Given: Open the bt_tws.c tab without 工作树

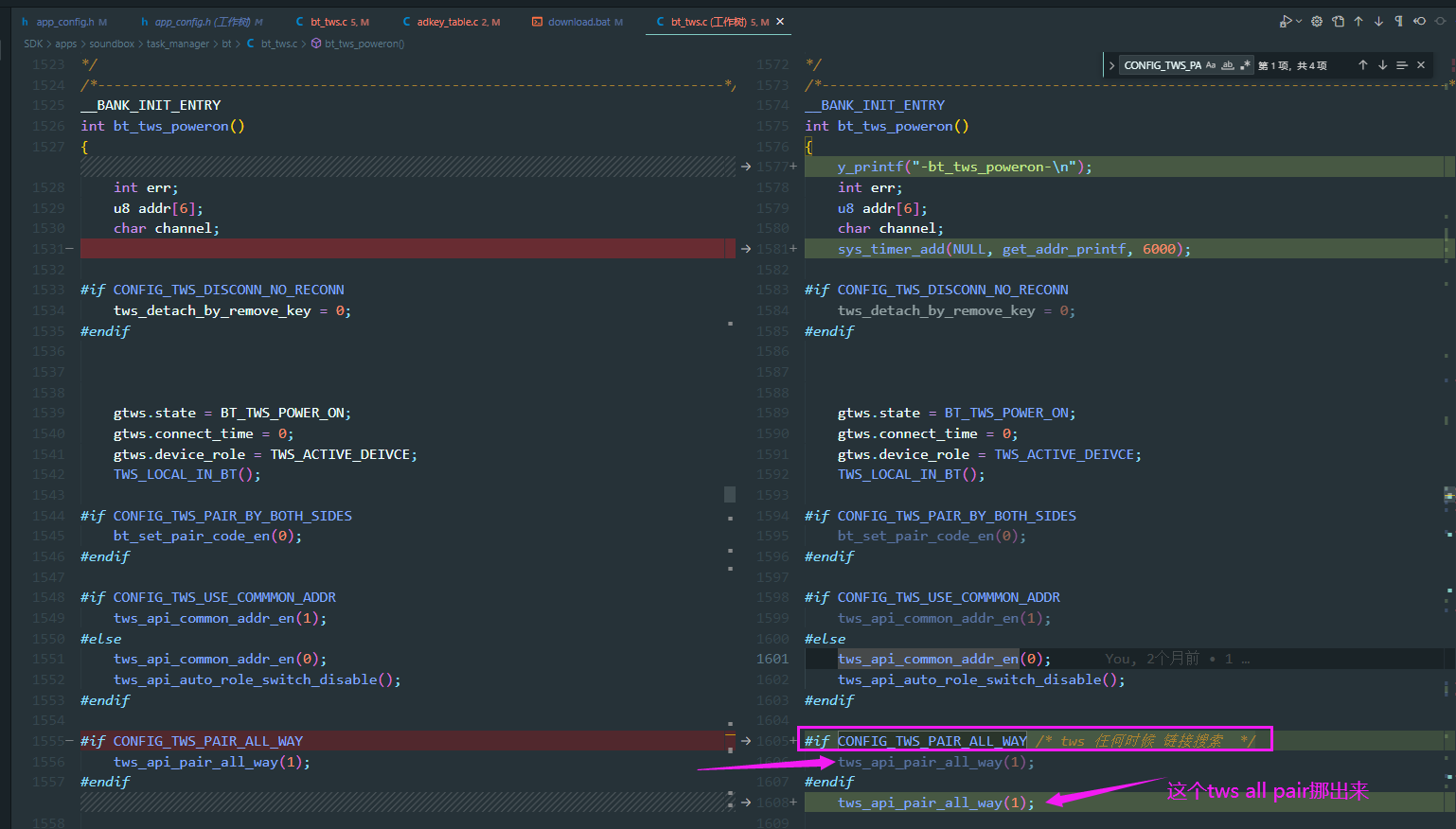Looking at the screenshot, I should click(331, 22).
